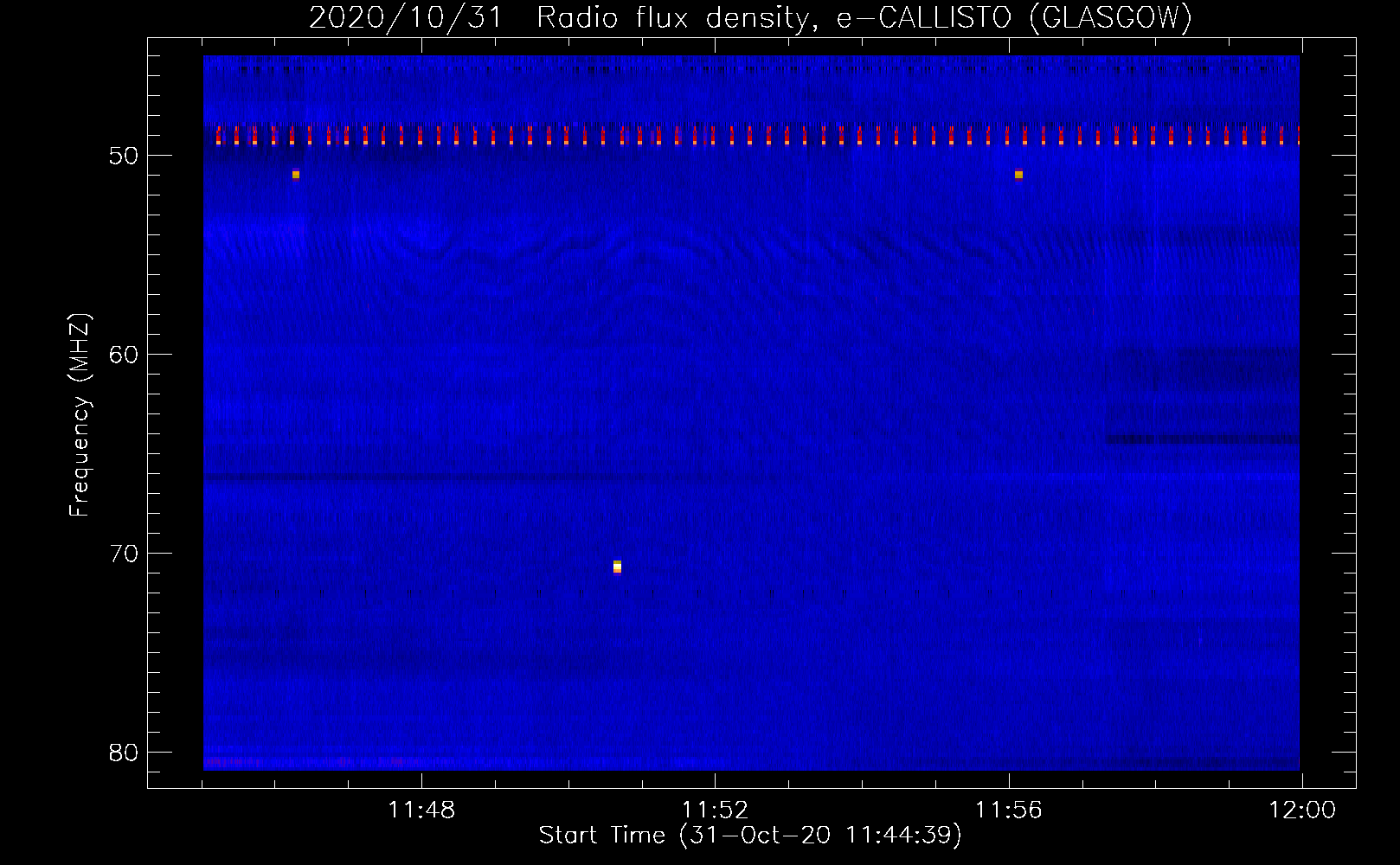Click the 80 MHz frequency tick label
This screenshot has width=1400, height=865.
point(124,753)
